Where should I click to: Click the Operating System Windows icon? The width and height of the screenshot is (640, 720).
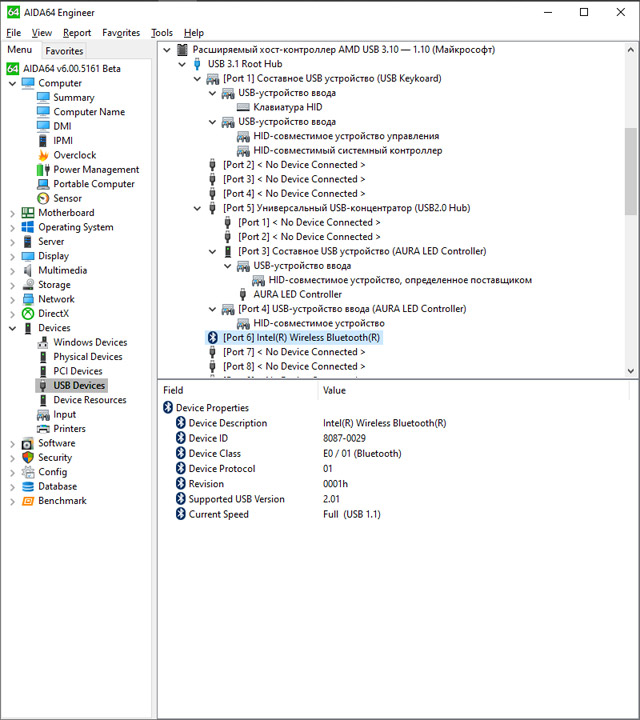28,227
